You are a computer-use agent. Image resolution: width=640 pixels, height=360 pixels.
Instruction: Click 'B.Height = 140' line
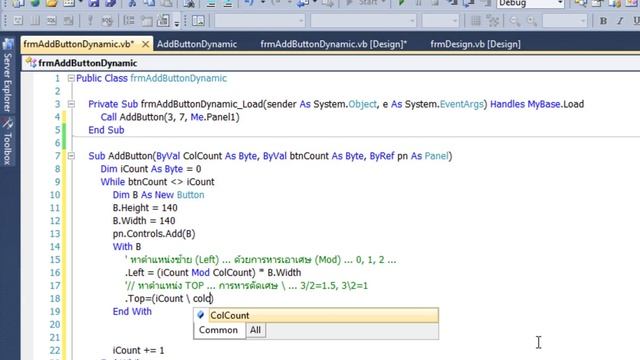point(145,208)
